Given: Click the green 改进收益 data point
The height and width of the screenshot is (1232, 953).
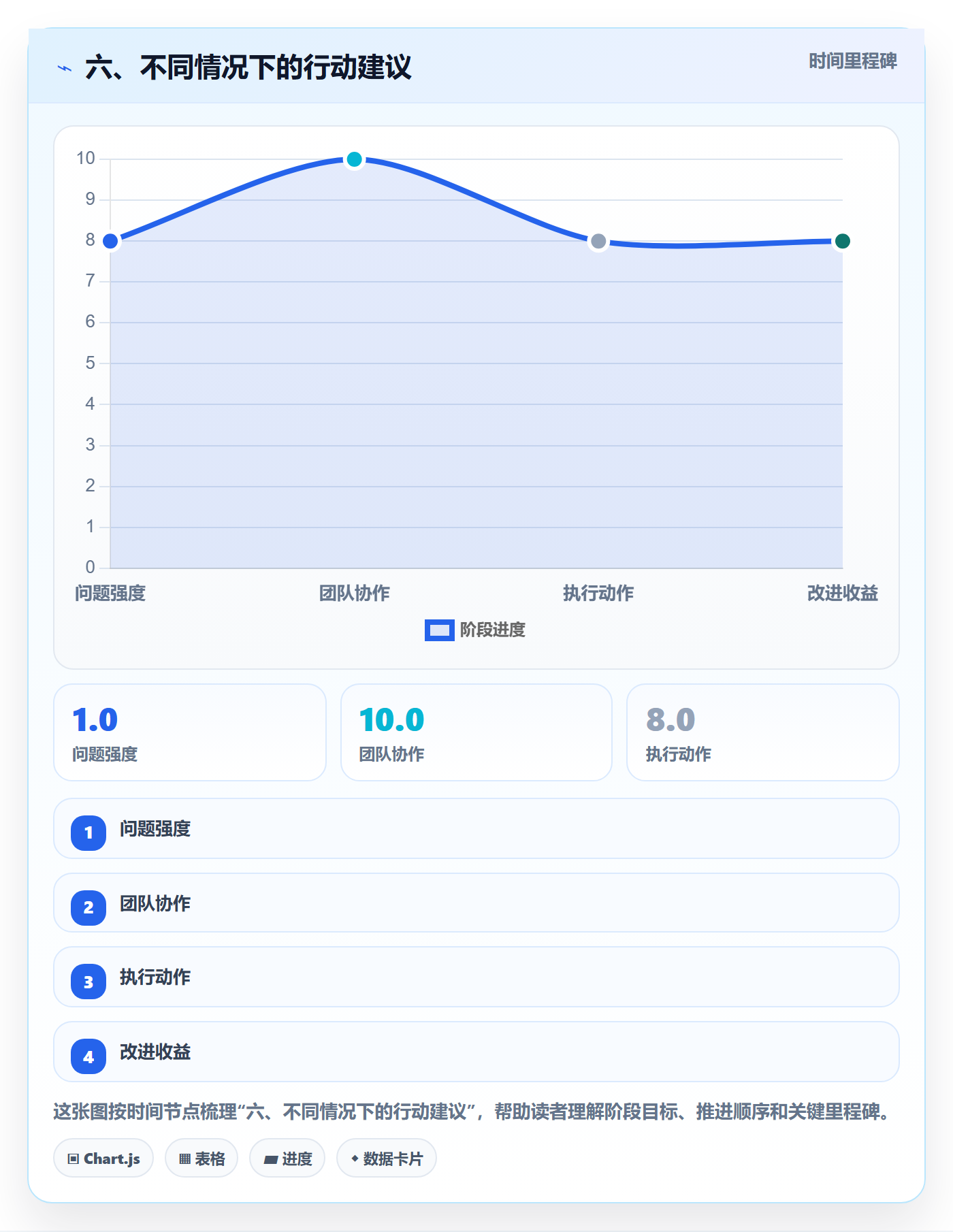Looking at the screenshot, I should (842, 241).
